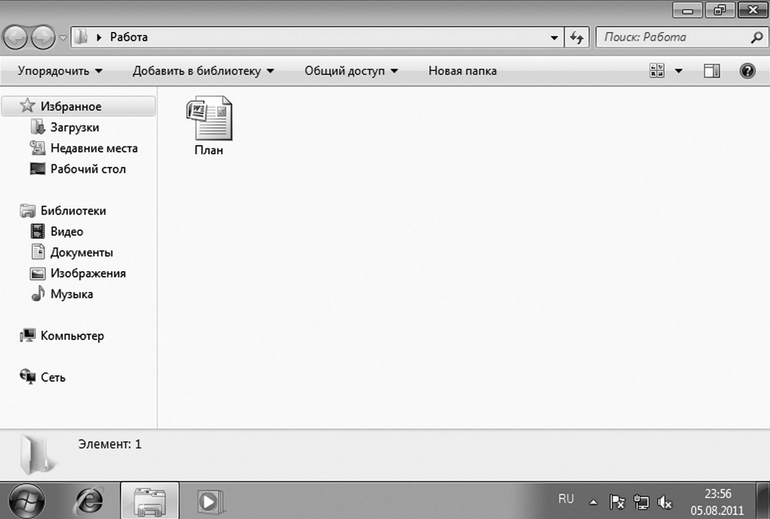Open the Документы library
770x519 pixels.
tap(82, 252)
